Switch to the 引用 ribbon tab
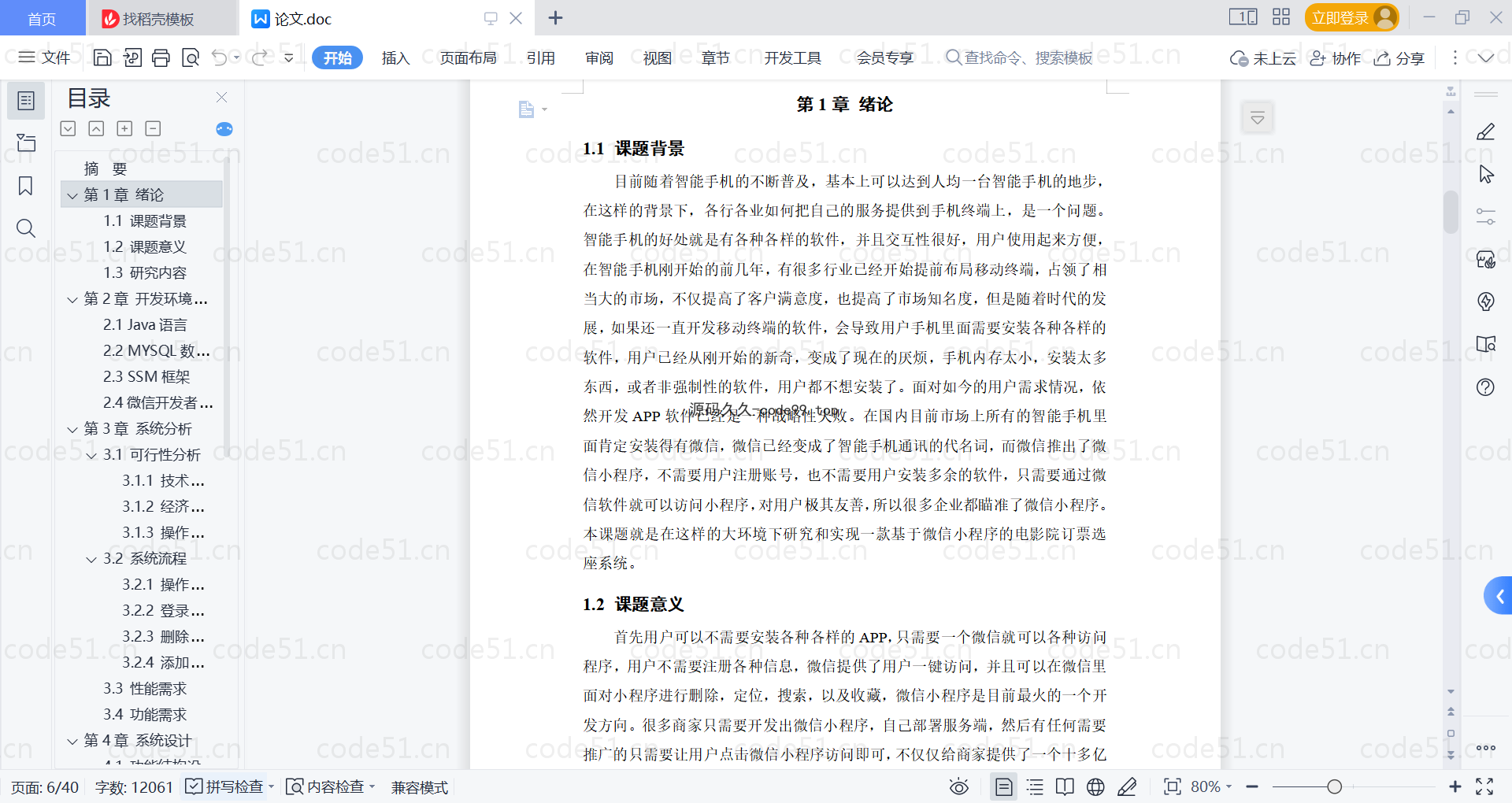 [541, 57]
